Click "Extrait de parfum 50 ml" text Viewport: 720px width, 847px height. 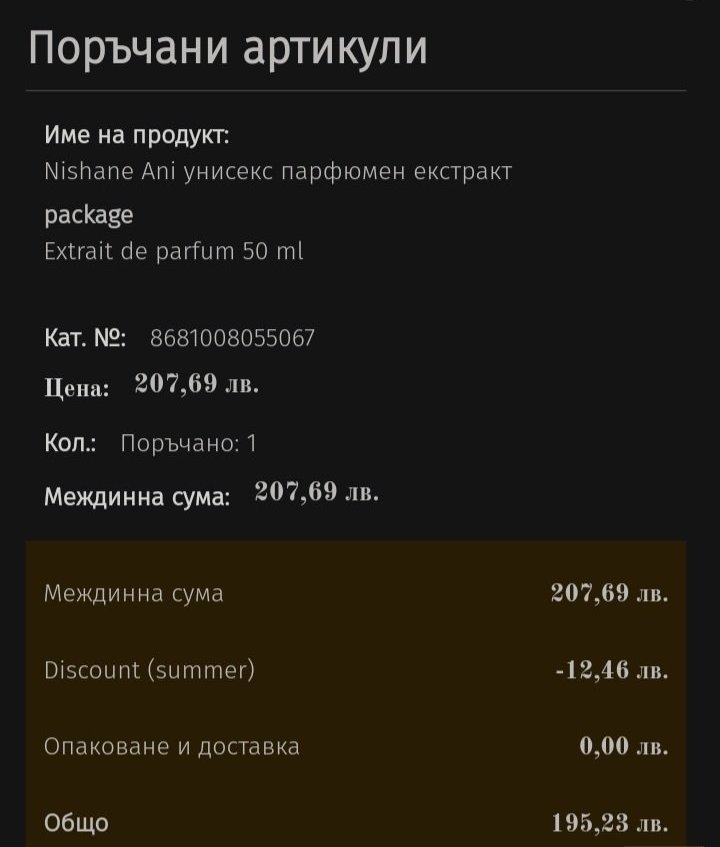click(173, 251)
